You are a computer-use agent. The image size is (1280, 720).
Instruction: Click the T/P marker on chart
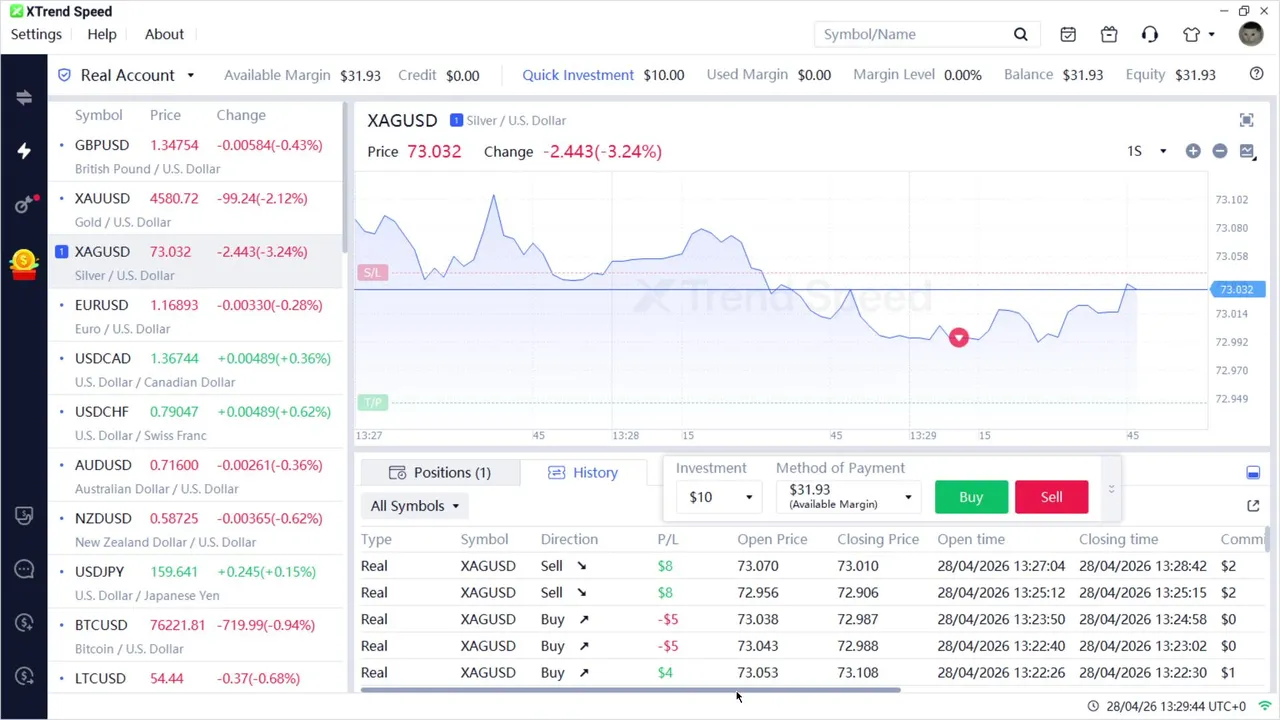(372, 402)
